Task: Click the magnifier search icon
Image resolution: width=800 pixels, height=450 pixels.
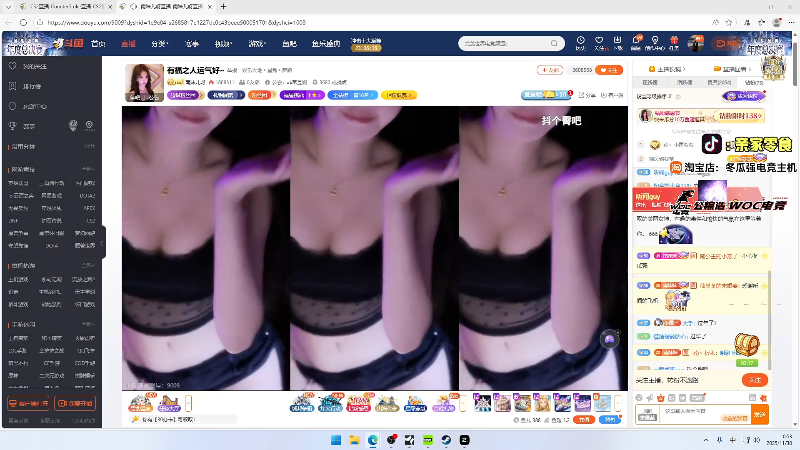Action: click(x=554, y=43)
